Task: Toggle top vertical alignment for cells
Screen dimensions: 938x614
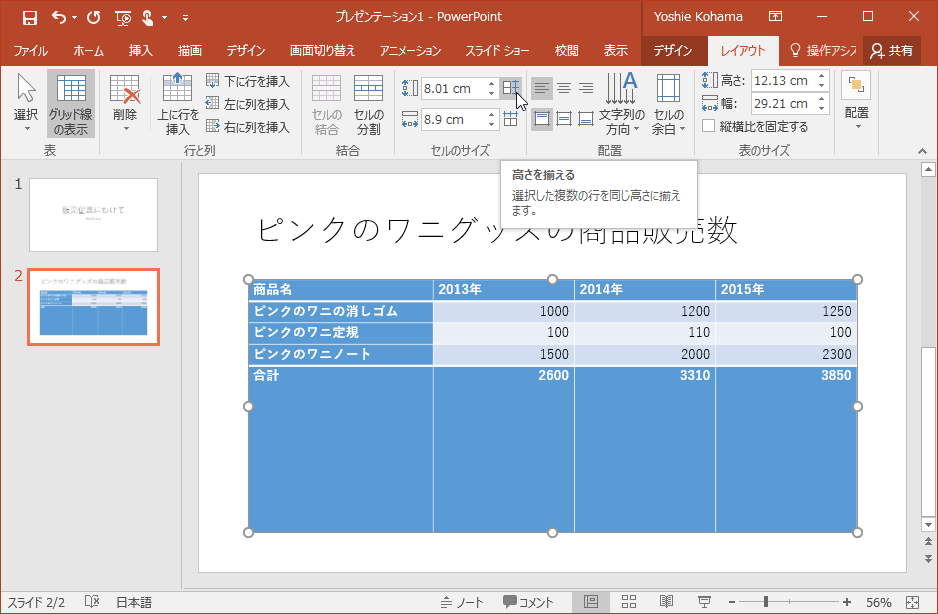Action: (540, 118)
